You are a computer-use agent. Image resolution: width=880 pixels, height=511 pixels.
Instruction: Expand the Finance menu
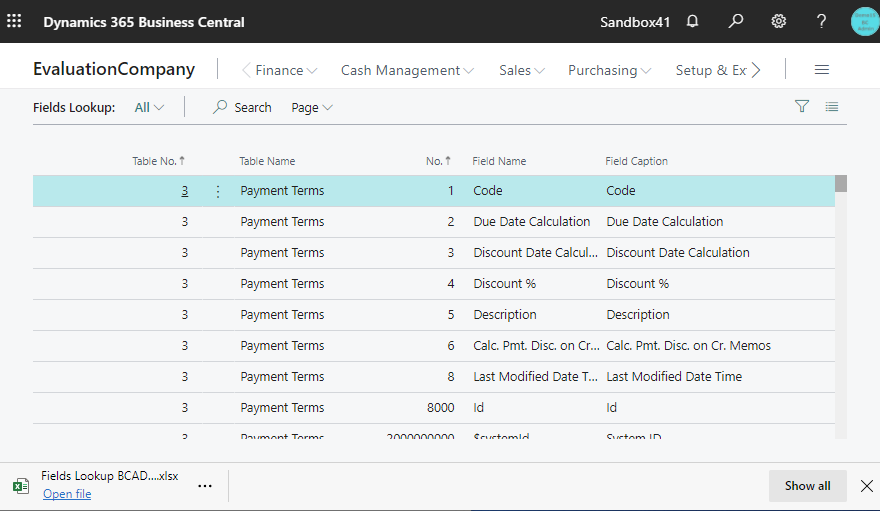coord(286,70)
